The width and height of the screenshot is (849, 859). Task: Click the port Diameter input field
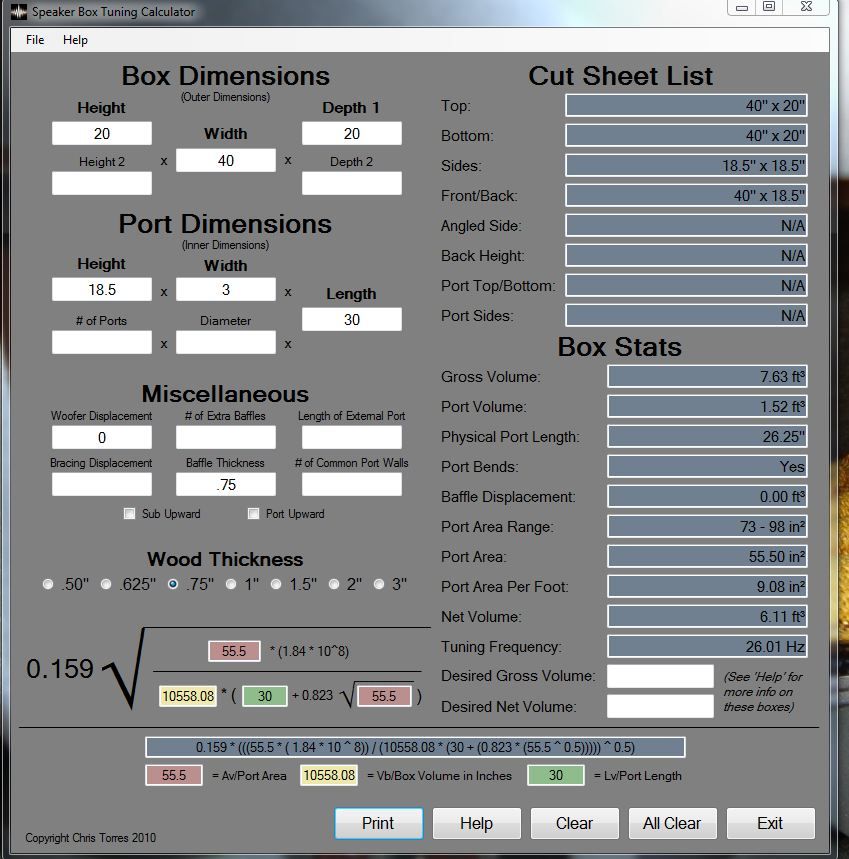click(226, 342)
